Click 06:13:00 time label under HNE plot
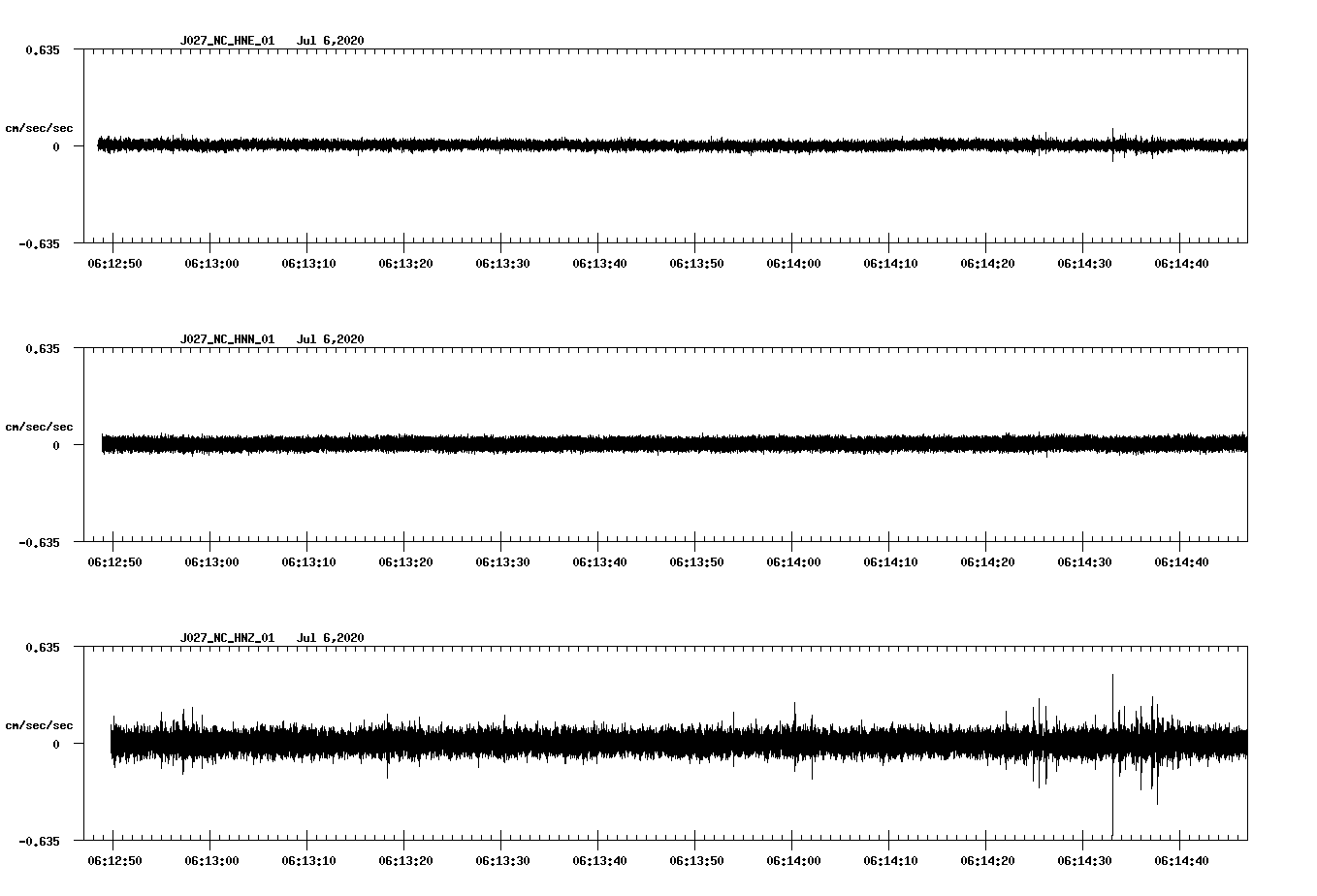1317x896 pixels. tap(211, 264)
